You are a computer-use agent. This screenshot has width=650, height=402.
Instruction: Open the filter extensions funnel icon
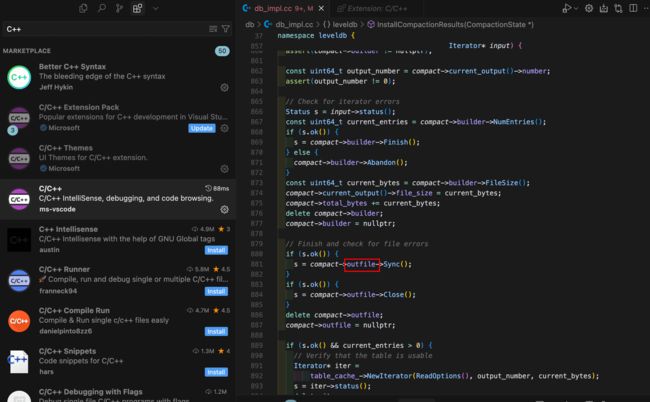[226, 29]
